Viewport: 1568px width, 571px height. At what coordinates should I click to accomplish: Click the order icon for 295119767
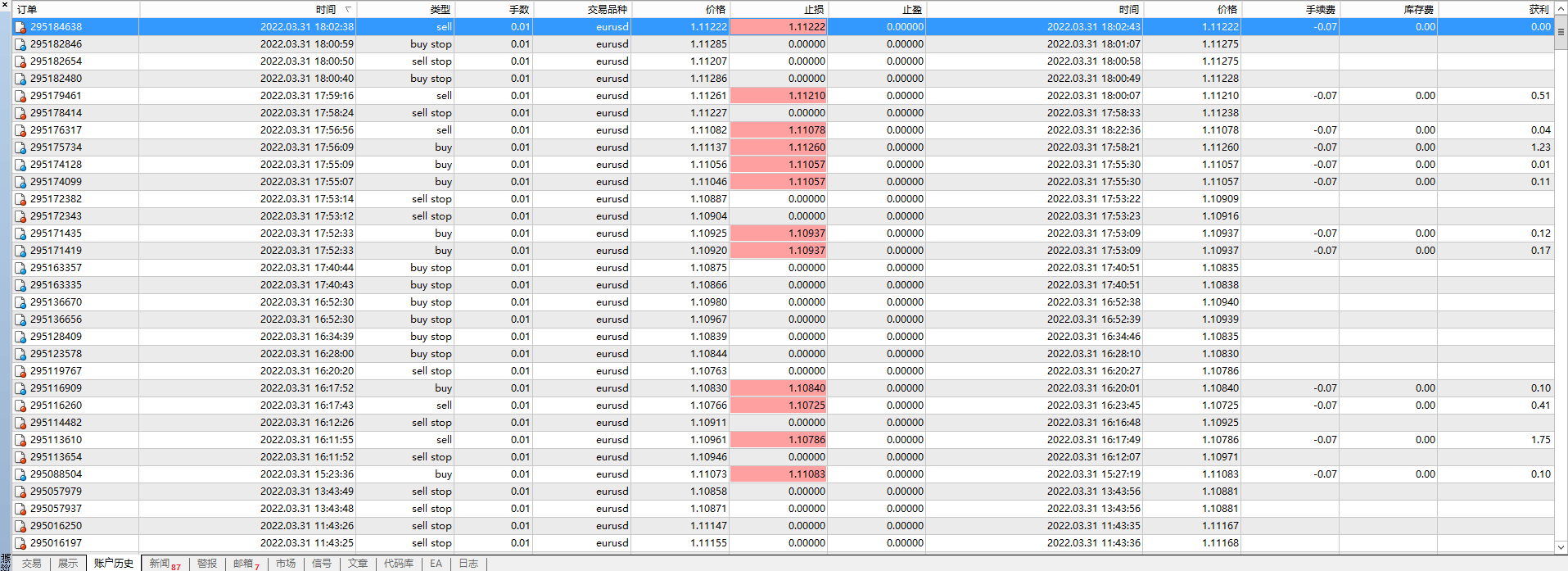(20, 371)
